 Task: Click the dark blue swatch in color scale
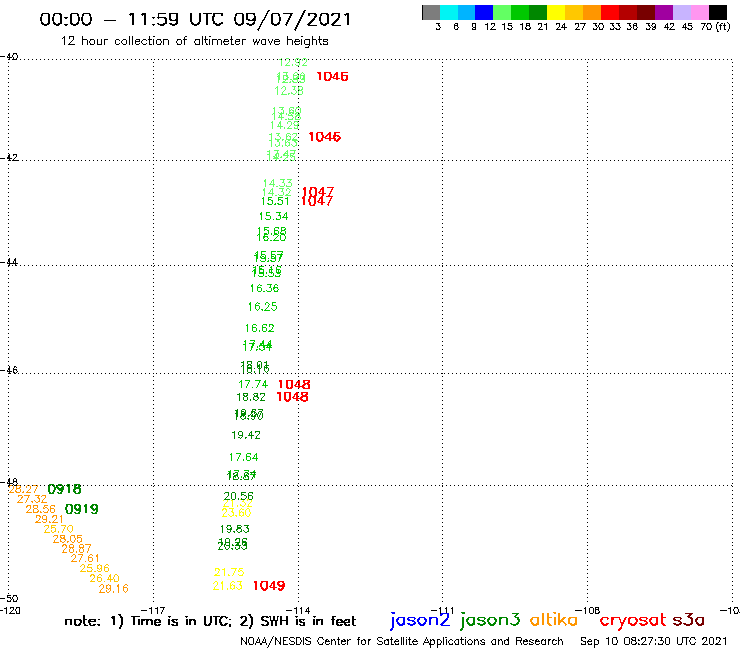tap(484, 12)
